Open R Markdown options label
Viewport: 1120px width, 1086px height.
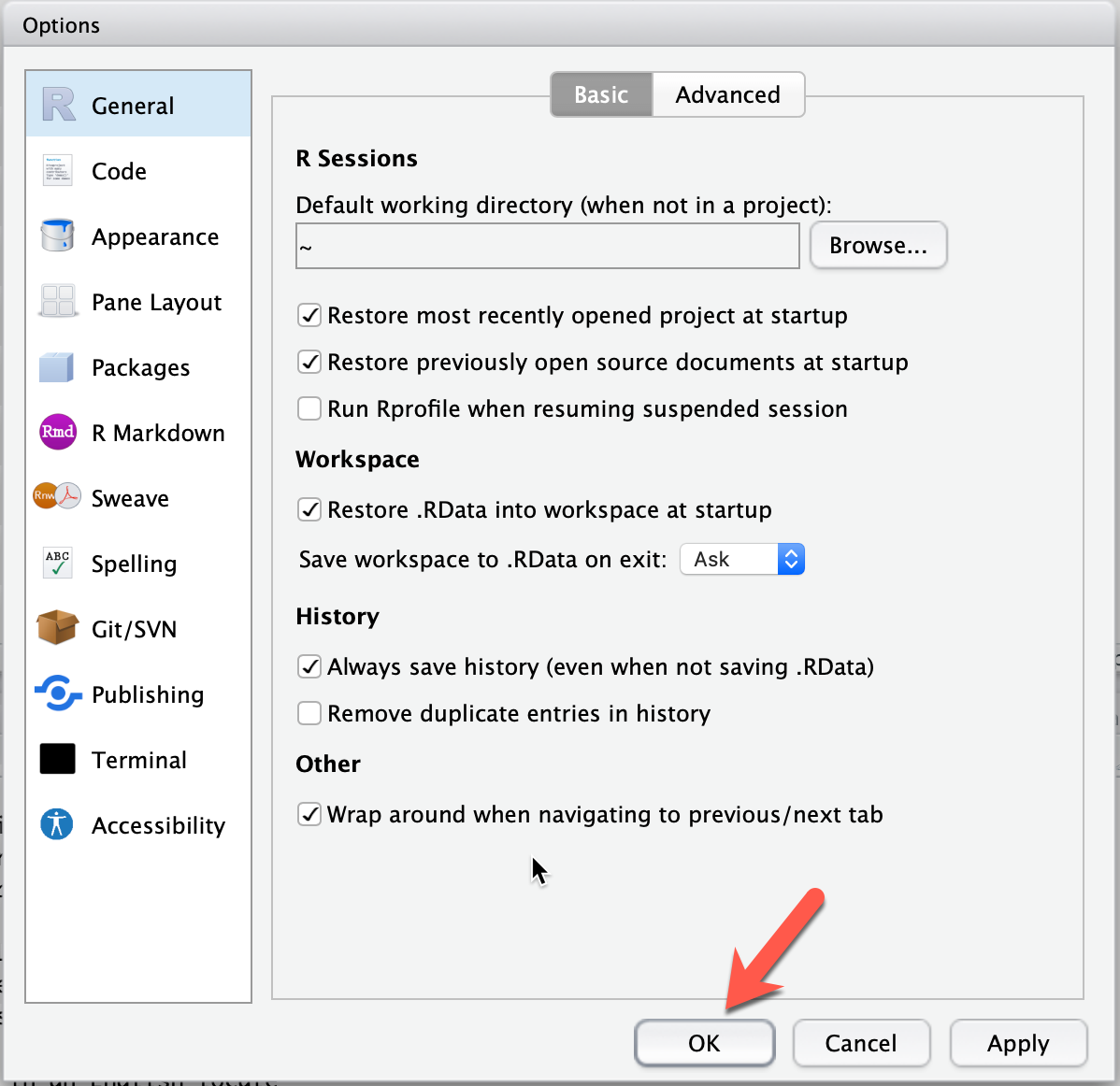pos(158,434)
